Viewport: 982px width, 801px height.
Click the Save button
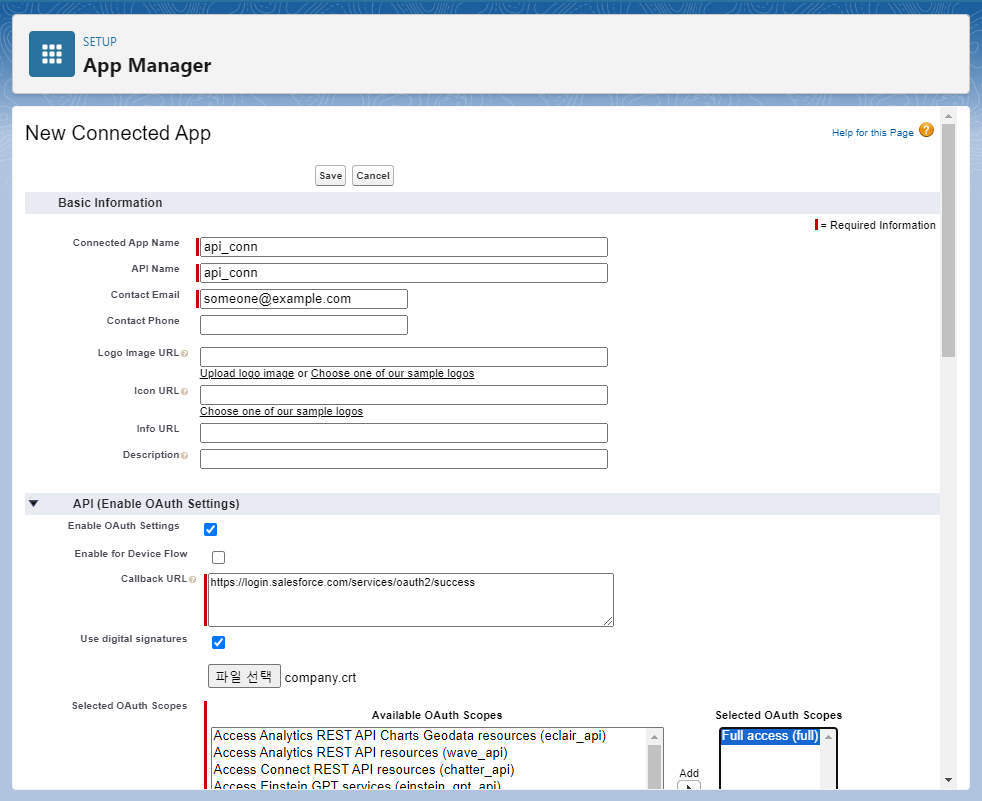click(x=330, y=175)
